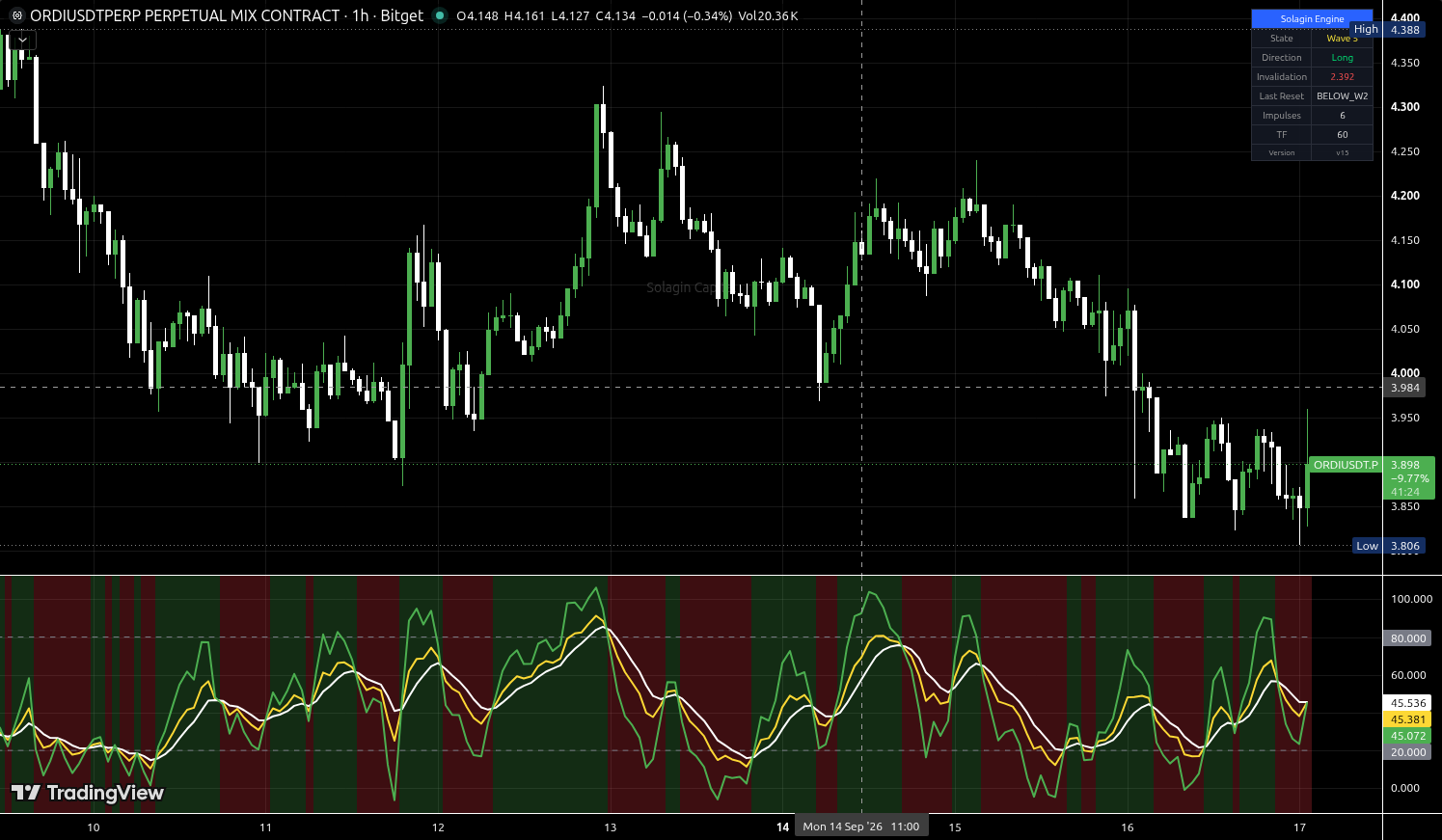Click the Solagin Engine table header

tap(1312, 18)
